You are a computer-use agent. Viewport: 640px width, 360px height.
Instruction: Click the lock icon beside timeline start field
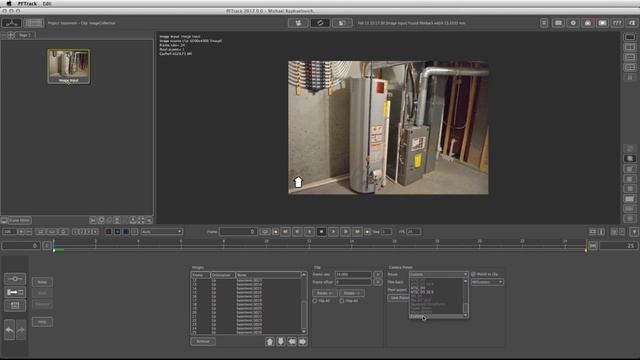[47, 245]
